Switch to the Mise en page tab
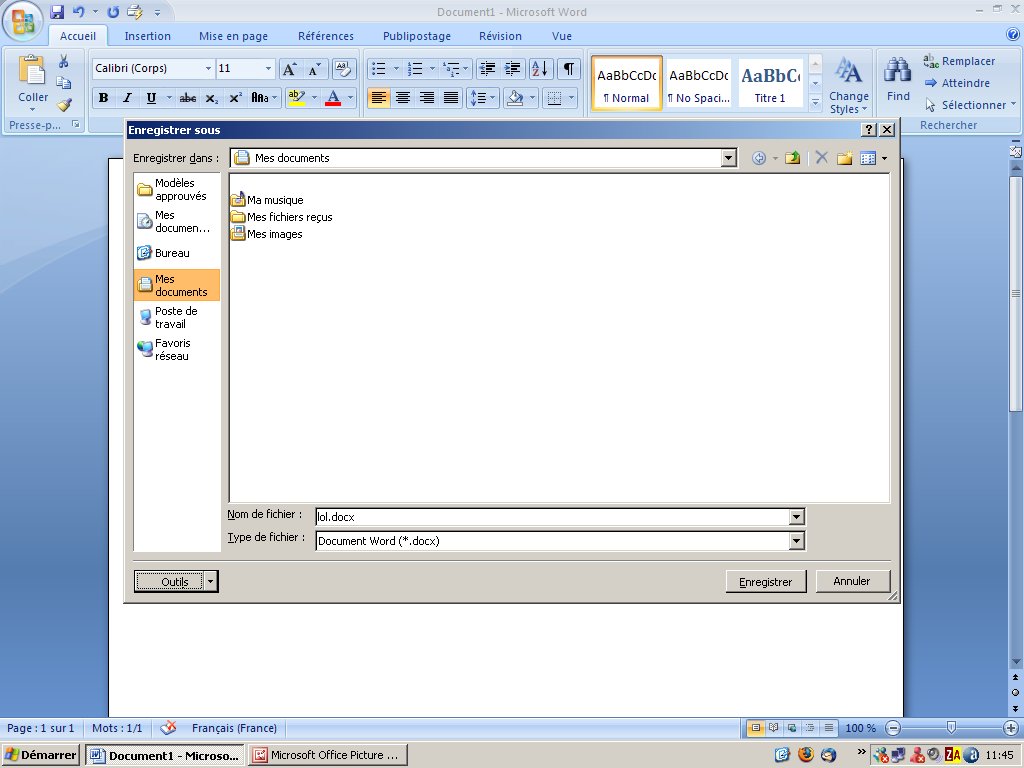Image resolution: width=1024 pixels, height=768 pixels. pos(233,36)
